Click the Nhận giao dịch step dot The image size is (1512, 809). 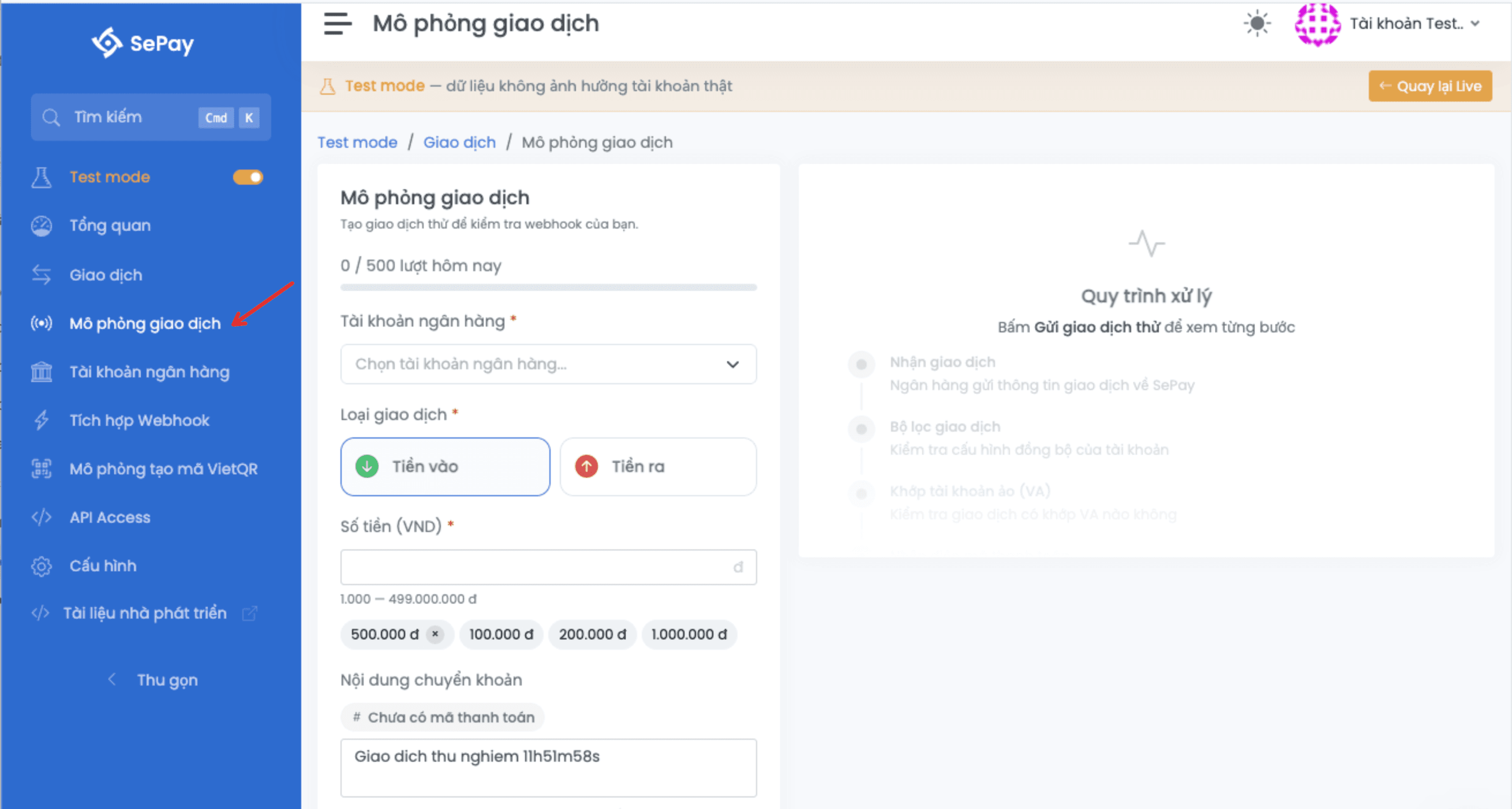(x=862, y=365)
